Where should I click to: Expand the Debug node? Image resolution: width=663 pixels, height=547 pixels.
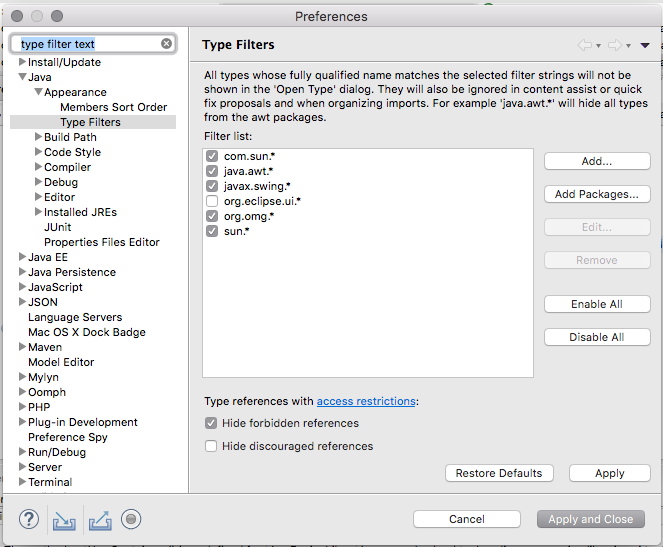(x=38, y=182)
